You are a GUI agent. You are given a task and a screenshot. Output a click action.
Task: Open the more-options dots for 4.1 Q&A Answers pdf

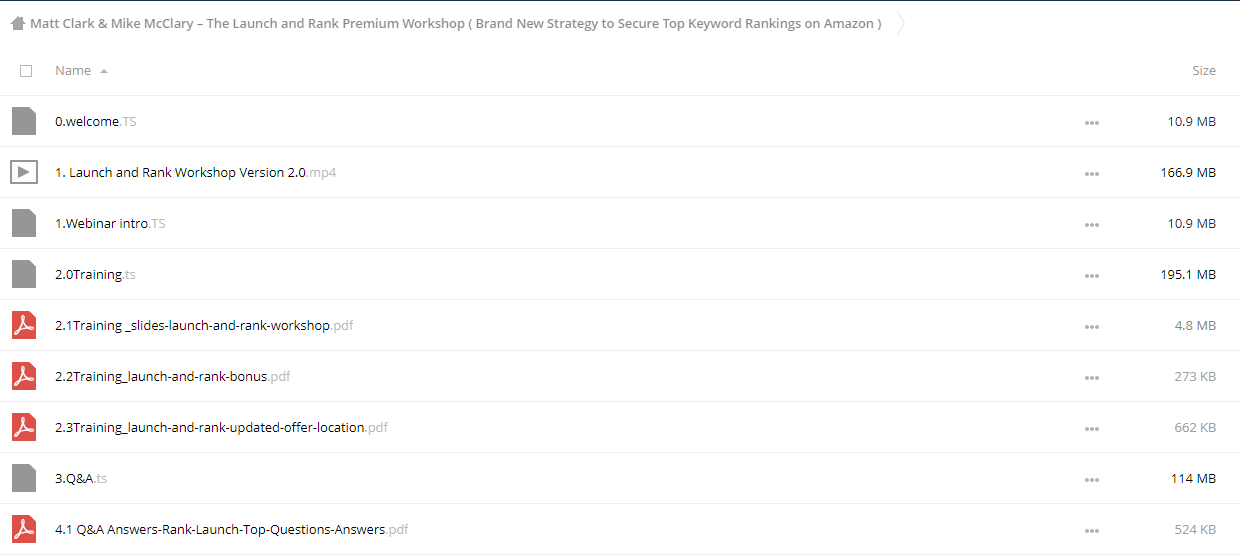coord(1092,530)
